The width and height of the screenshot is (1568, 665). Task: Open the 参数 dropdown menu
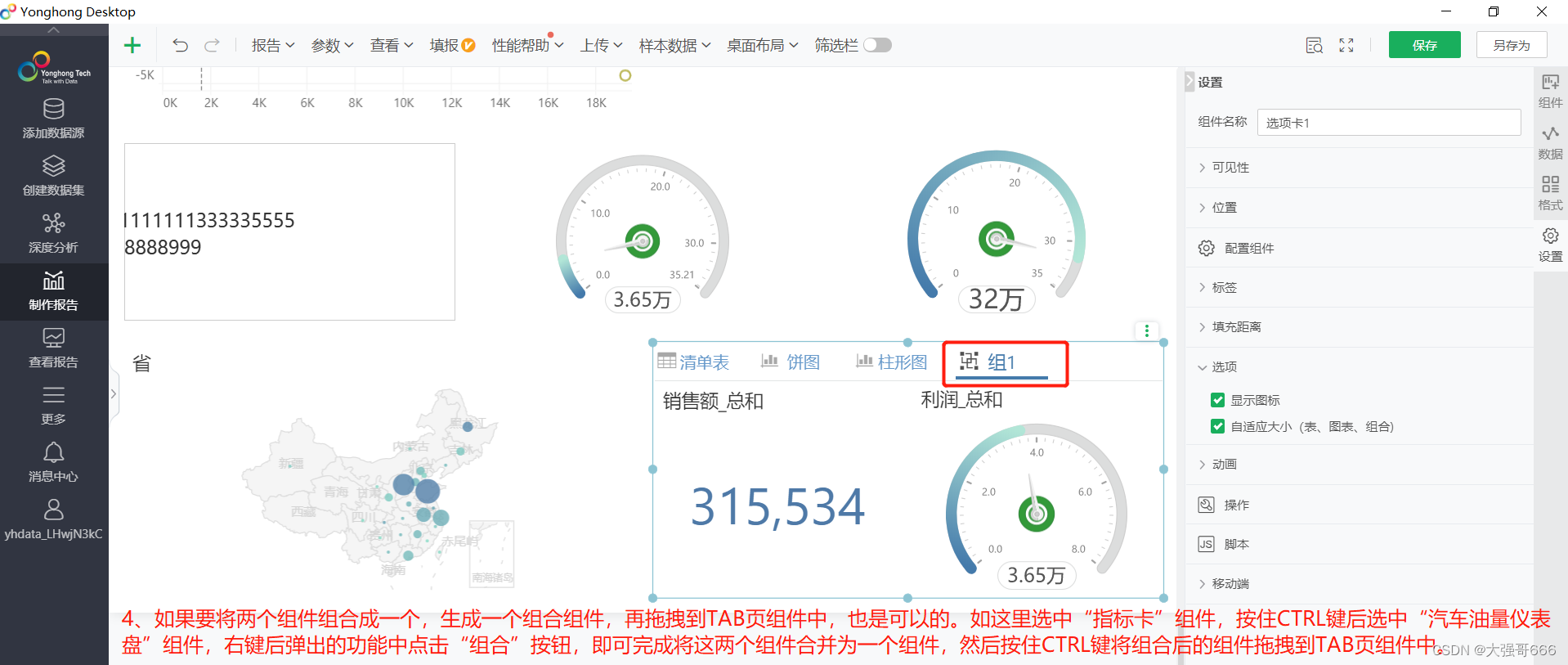pos(333,45)
